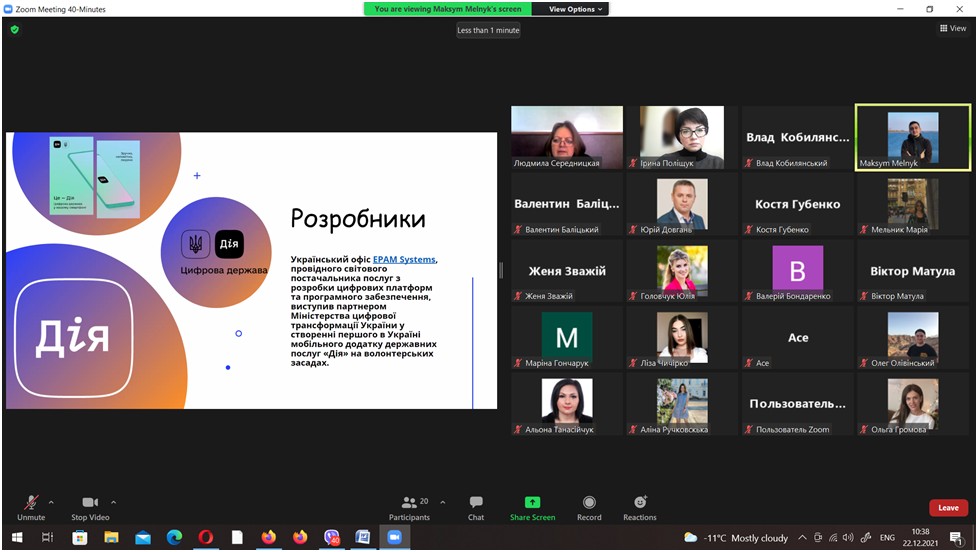Click the green Share Screen icon
978x552 pixels.
coord(532,503)
